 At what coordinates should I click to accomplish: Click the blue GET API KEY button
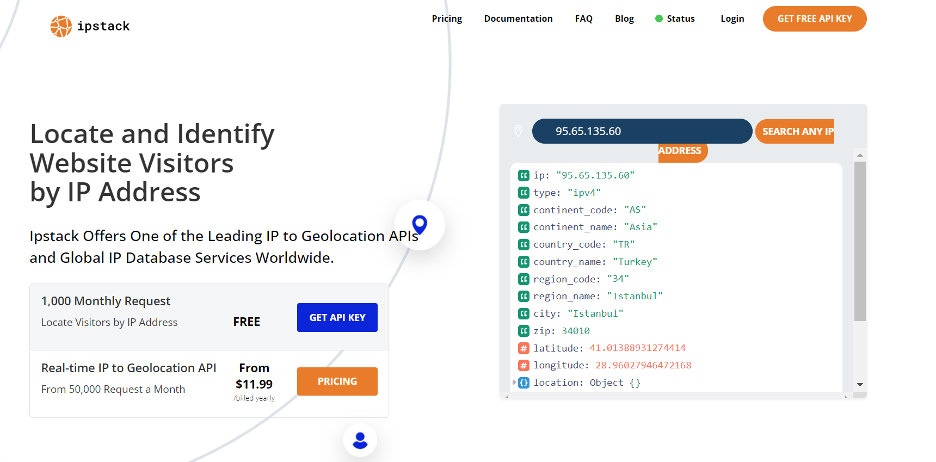coord(337,318)
